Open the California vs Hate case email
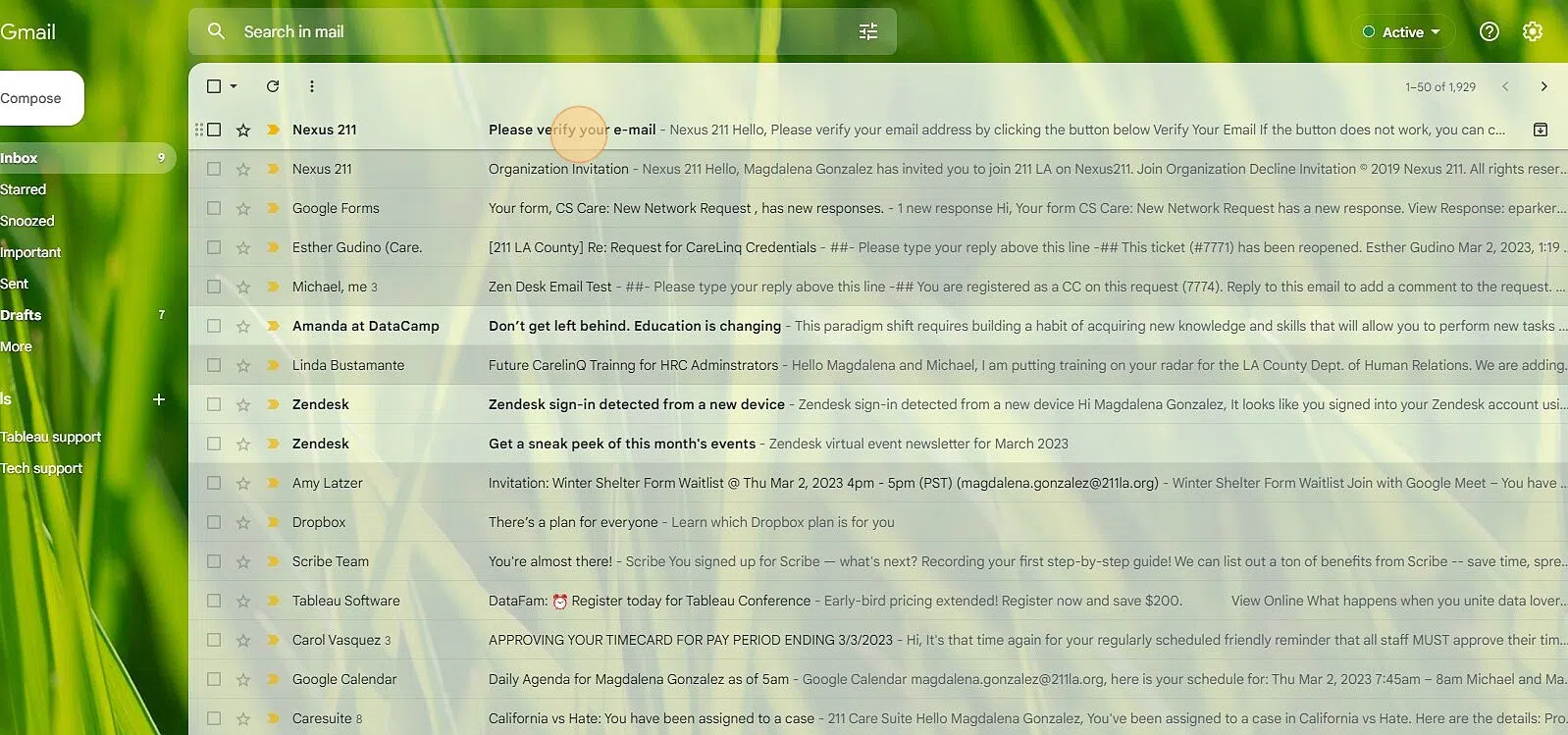1568x735 pixels. 878,718
